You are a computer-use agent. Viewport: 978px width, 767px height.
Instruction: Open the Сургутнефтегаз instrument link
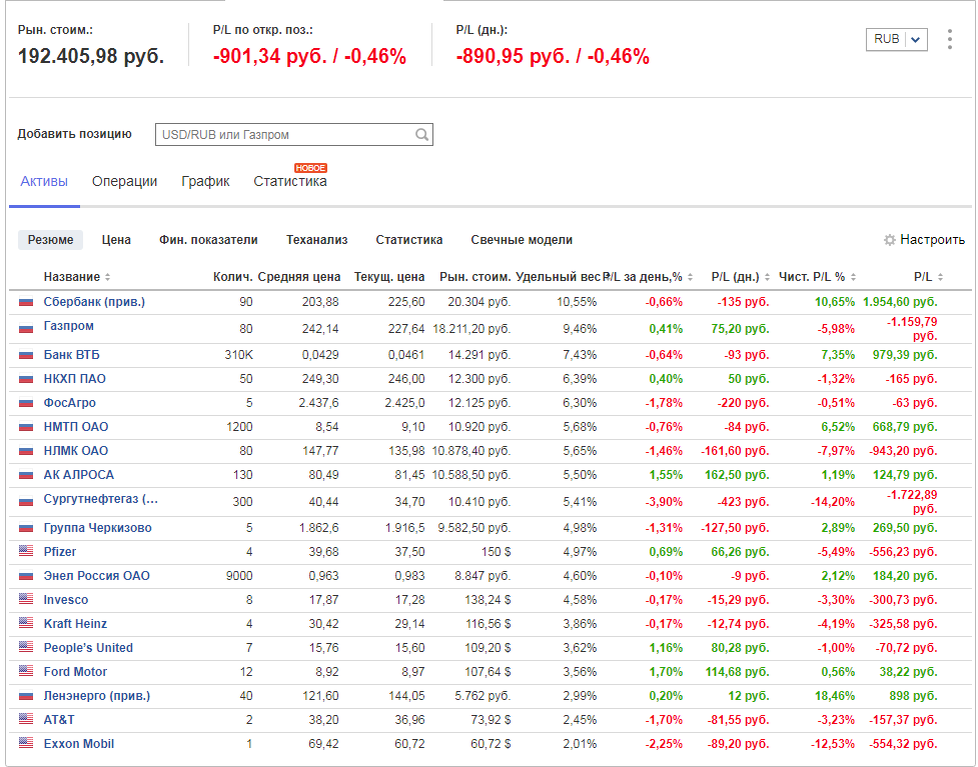(100, 499)
